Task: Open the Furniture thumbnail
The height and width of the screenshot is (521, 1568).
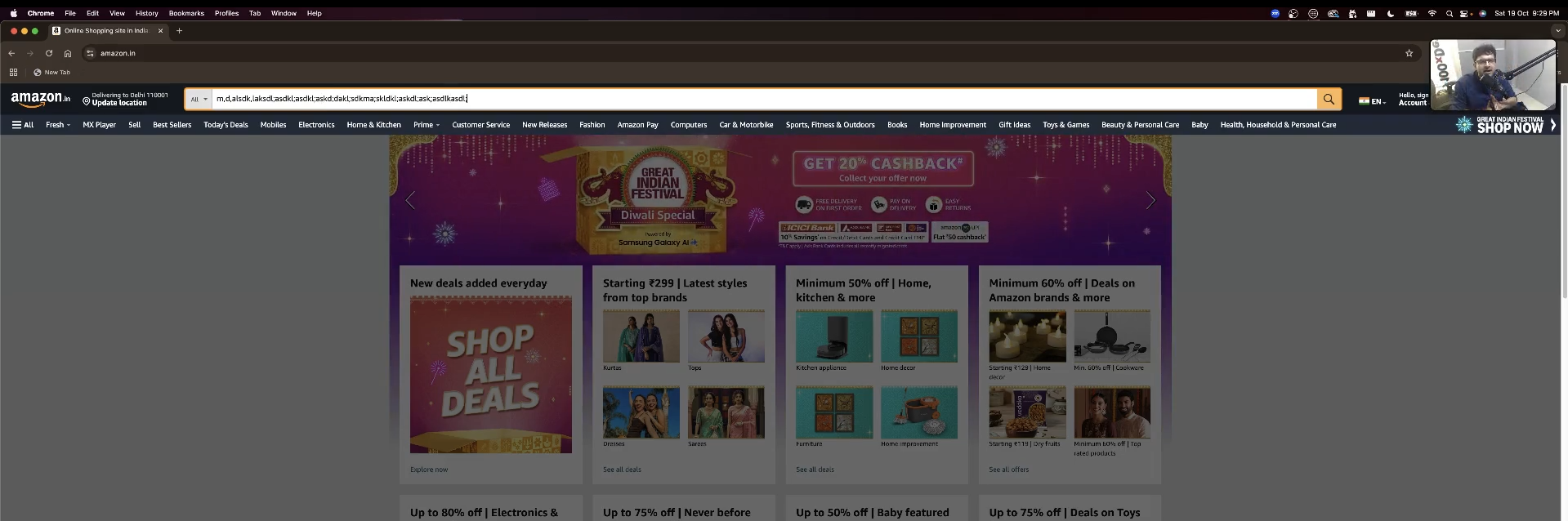Action: (834, 412)
